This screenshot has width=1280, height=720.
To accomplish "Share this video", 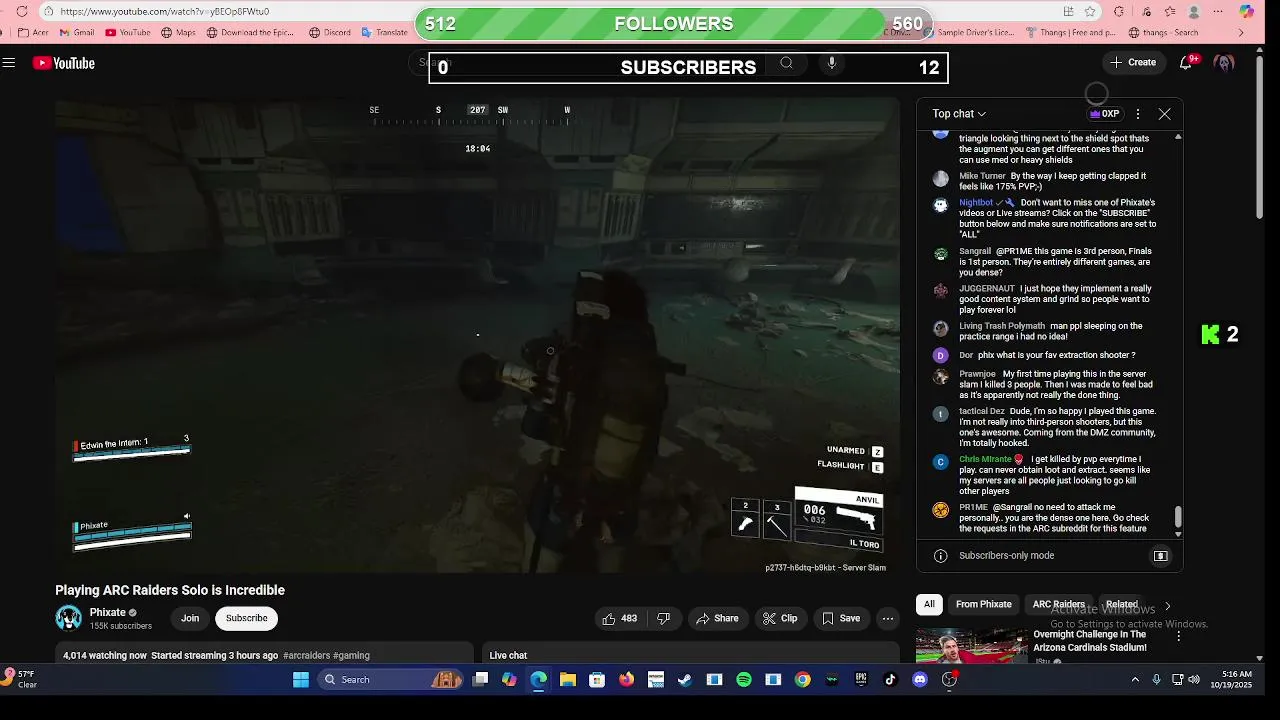I will click(717, 618).
